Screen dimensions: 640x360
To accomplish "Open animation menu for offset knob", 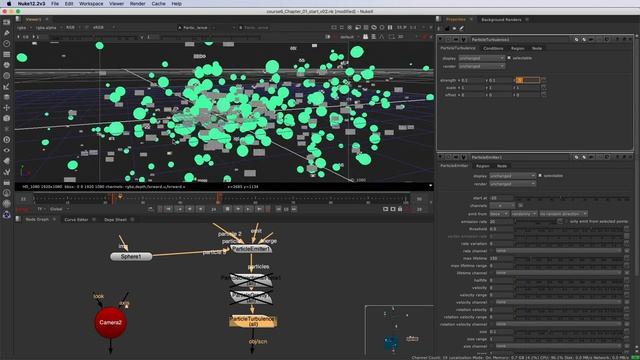I will tap(543, 95).
